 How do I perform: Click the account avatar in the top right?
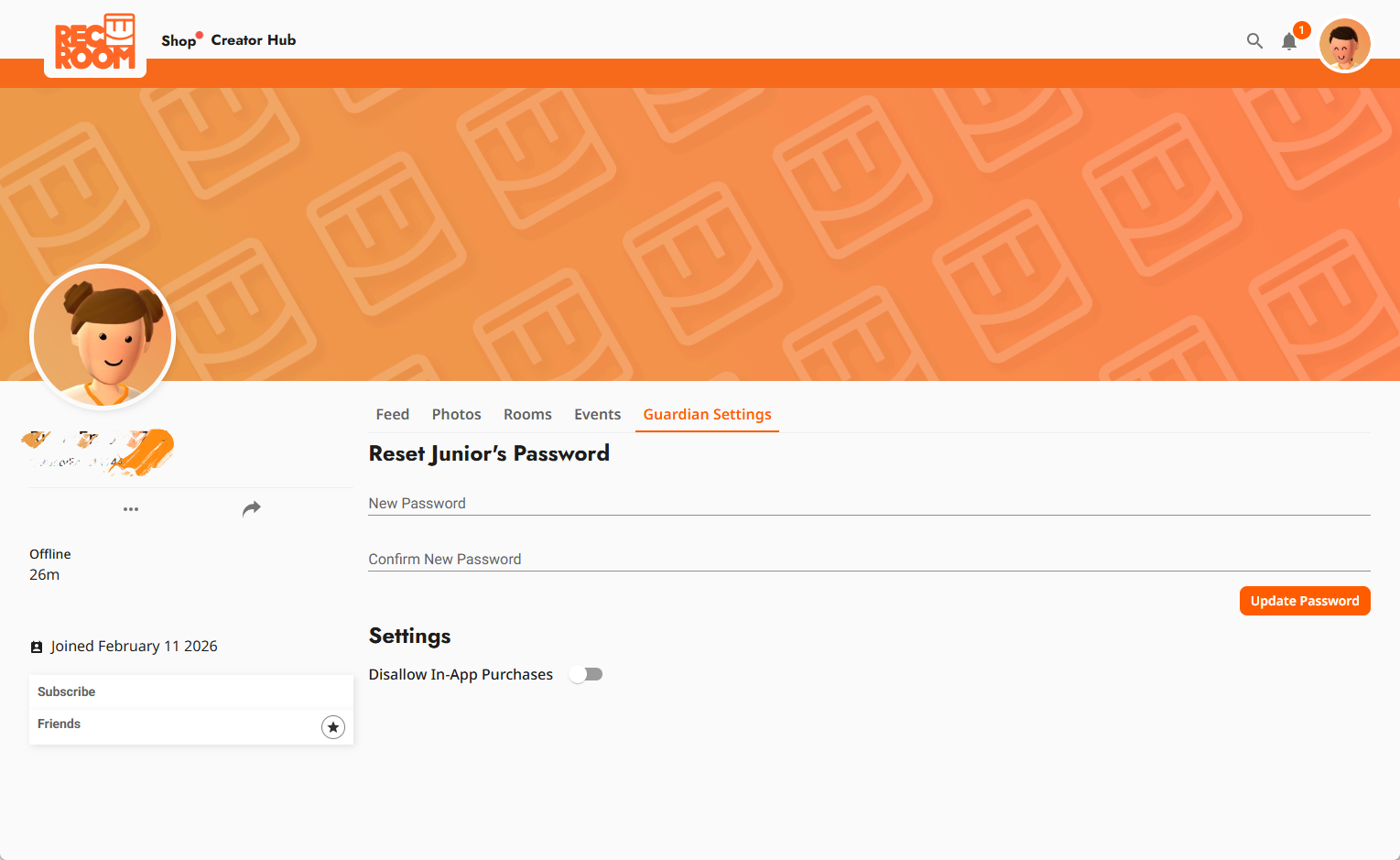[x=1344, y=43]
